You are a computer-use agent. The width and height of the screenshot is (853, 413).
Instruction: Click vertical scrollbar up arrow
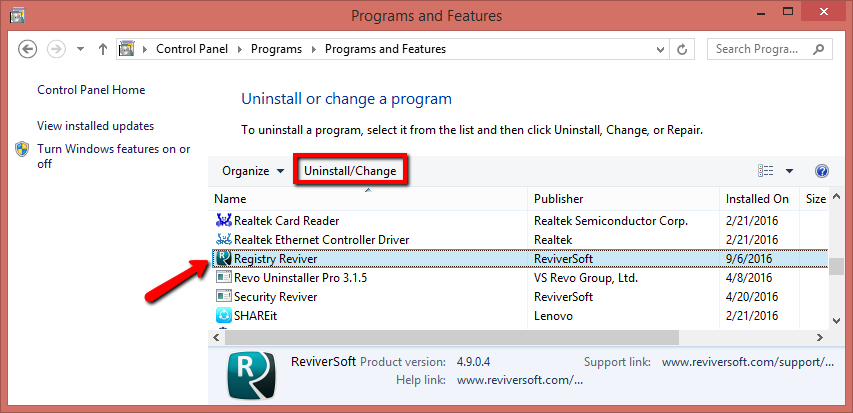[x=836, y=196]
